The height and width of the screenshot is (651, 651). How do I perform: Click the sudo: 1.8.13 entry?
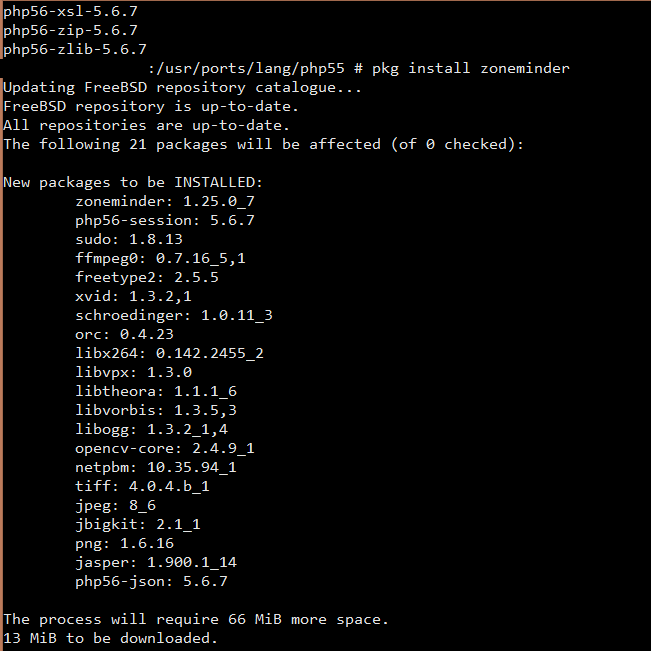(129, 239)
